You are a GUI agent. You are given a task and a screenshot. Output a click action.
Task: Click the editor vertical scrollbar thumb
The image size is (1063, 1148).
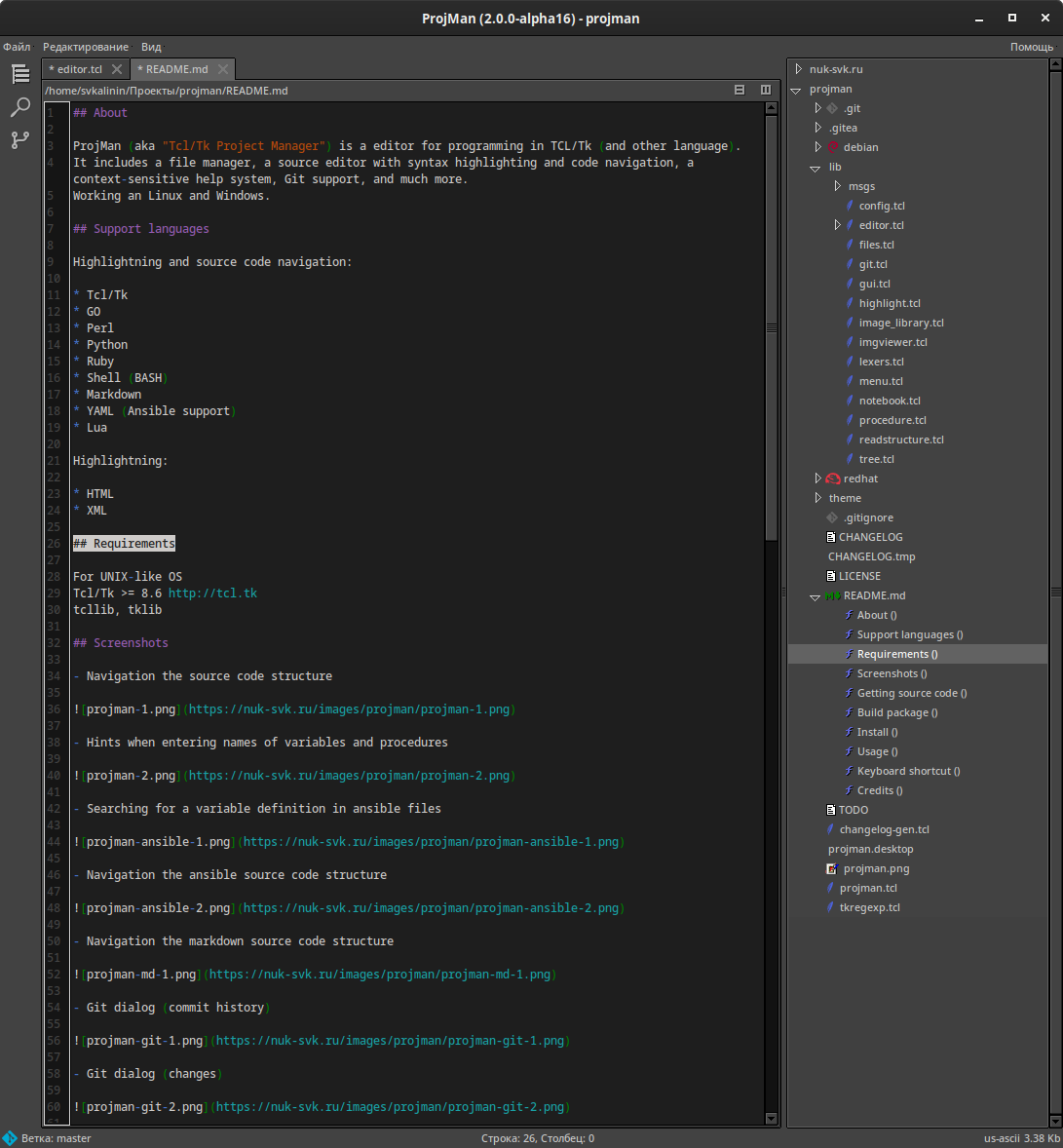click(771, 328)
